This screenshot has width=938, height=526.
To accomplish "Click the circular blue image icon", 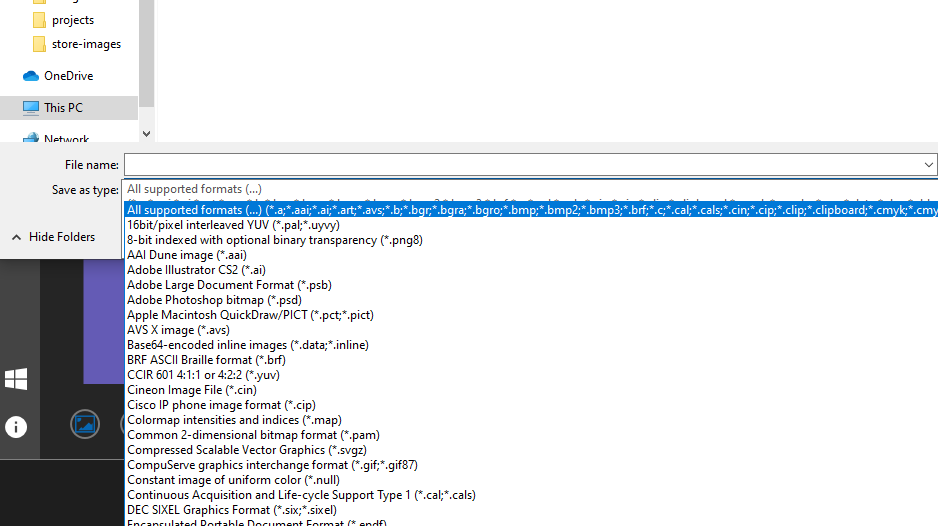I will [85, 424].
